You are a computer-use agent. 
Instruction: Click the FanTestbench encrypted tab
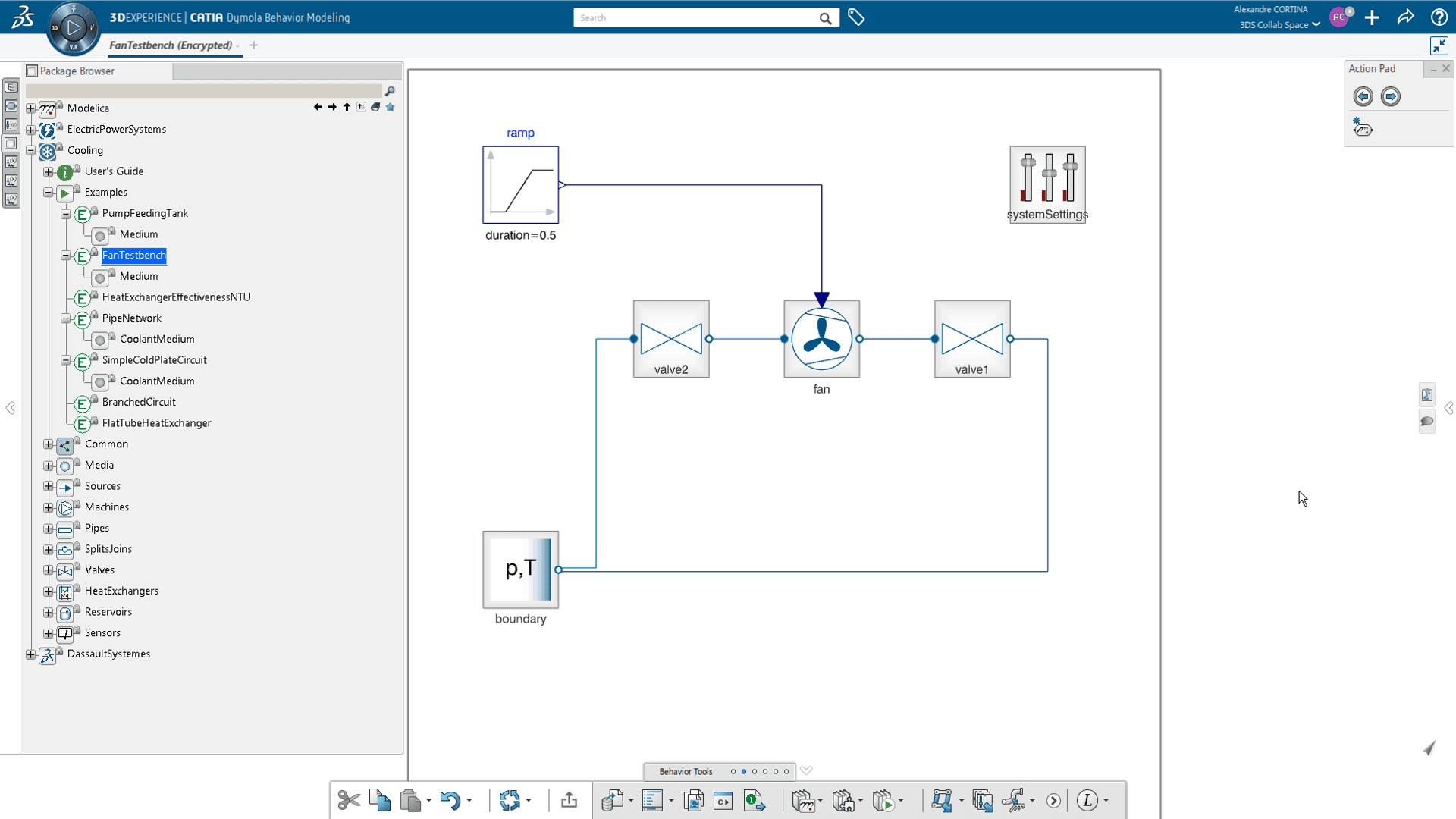coord(170,45)
